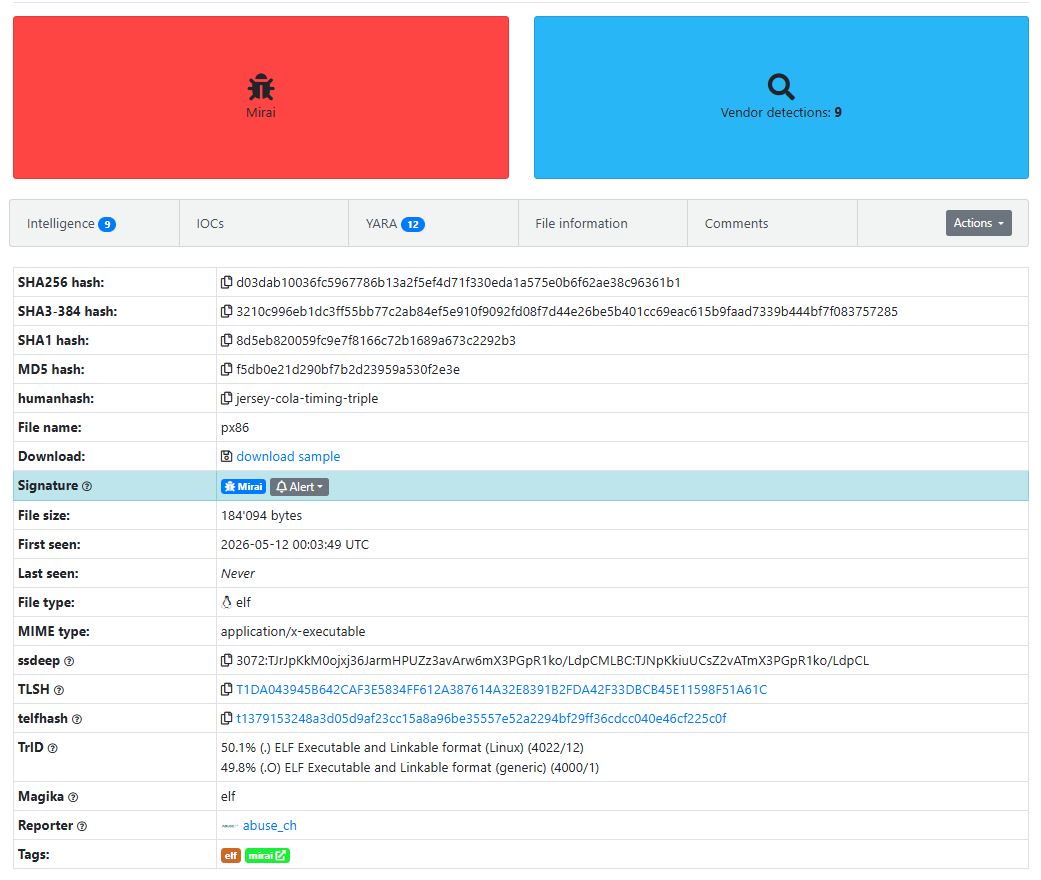
Task: Click the blue Mirai signature badge
Action: (244, 487)
